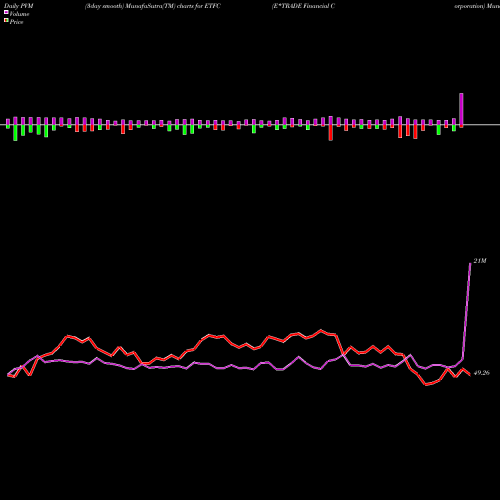
Task: Click the Price legend color swatch
Action: (x=6, y=21)
